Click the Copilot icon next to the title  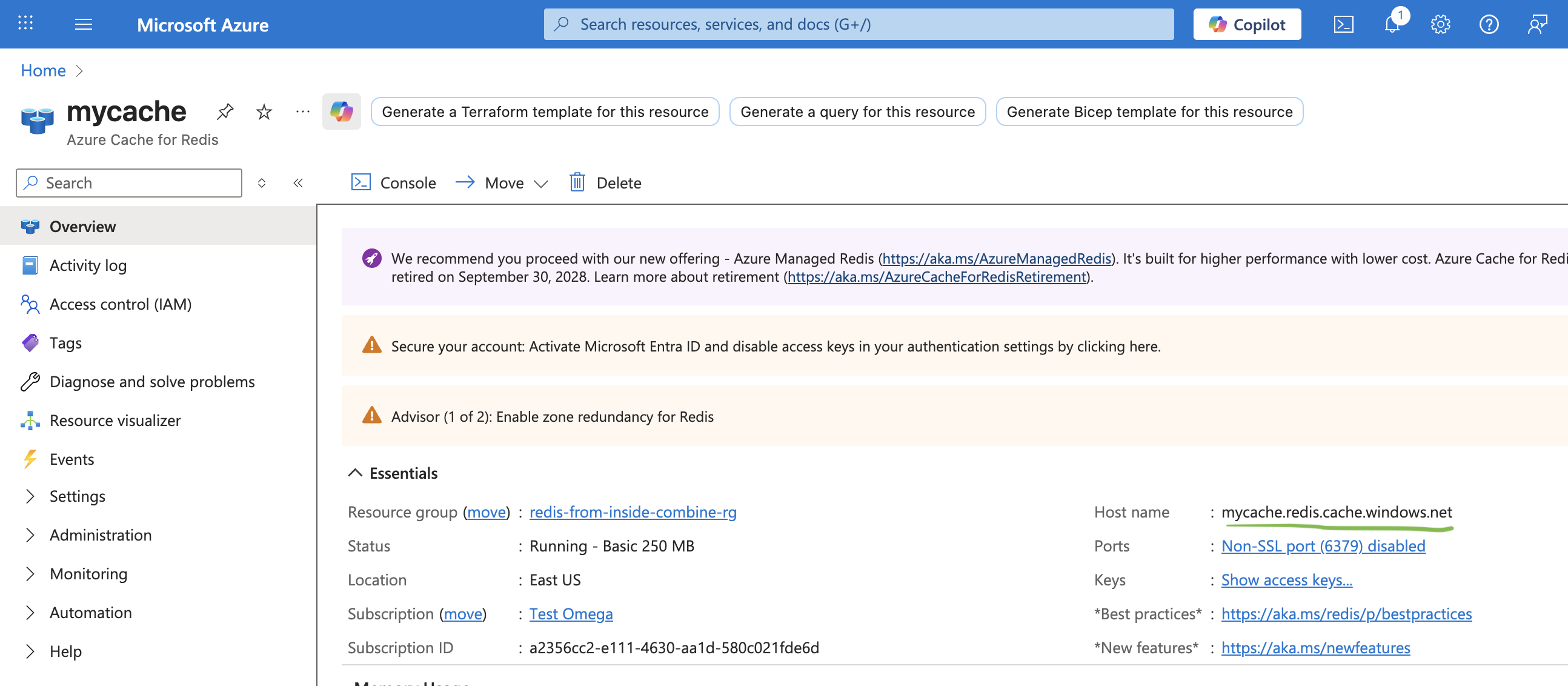point(342,112)
